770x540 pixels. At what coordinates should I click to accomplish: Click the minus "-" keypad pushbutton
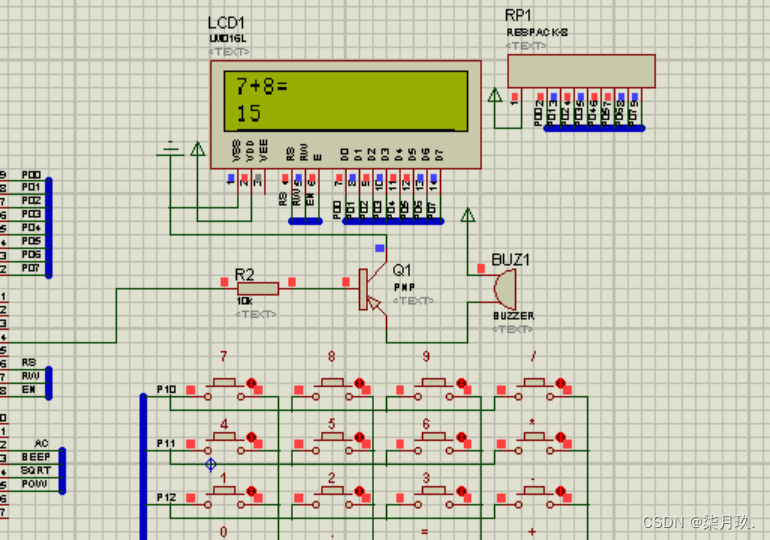coord(534,497)
